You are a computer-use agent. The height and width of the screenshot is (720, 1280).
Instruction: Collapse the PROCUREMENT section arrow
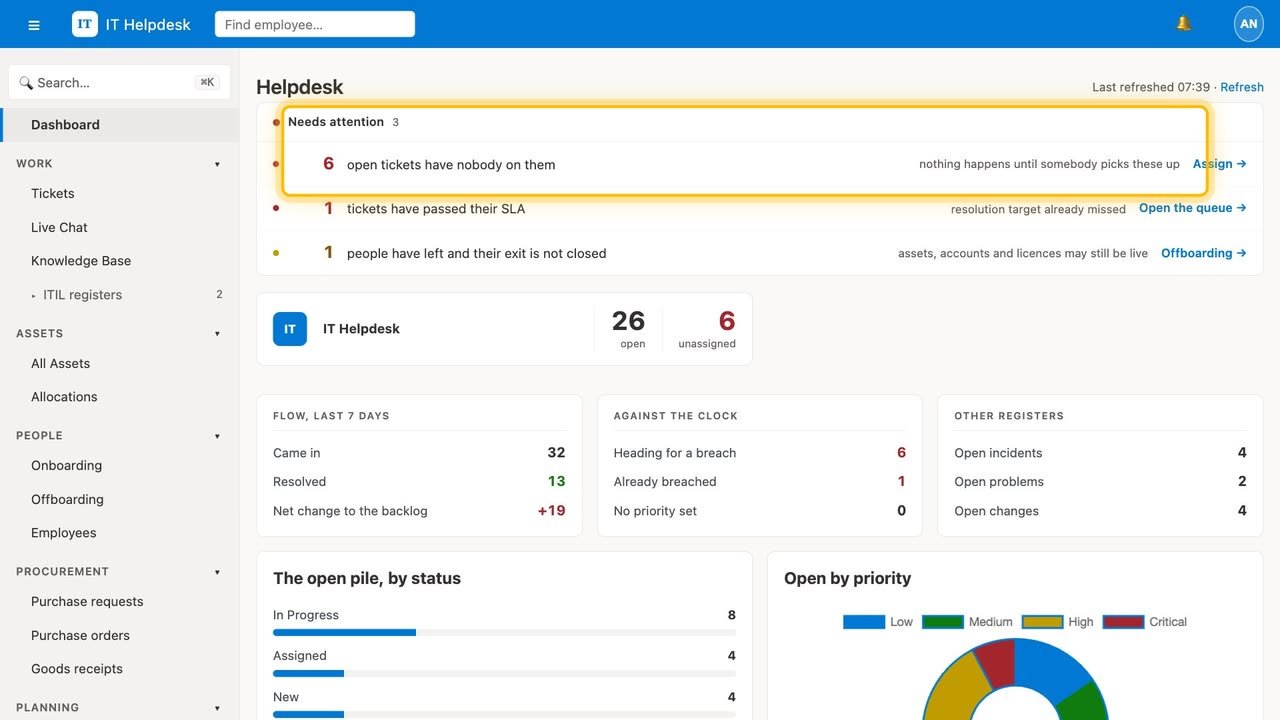pyautogui.click(x=217, y=572)
